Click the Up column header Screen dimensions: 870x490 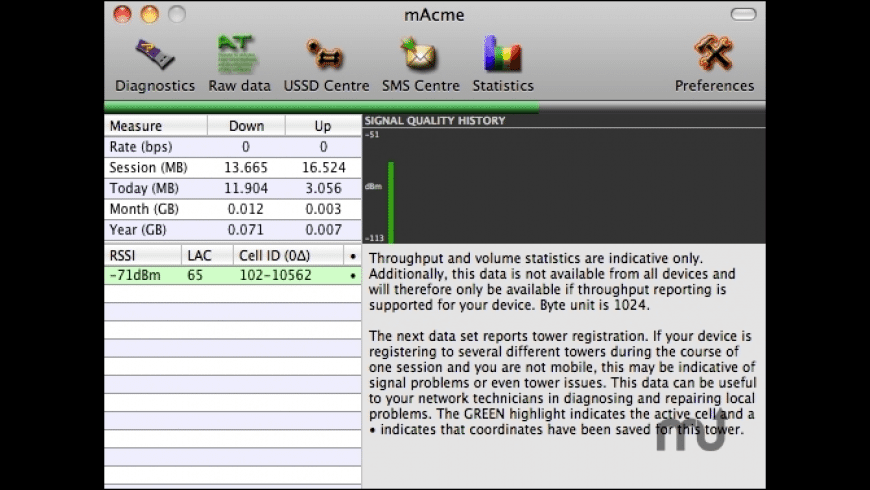click(x=323, y=126)
